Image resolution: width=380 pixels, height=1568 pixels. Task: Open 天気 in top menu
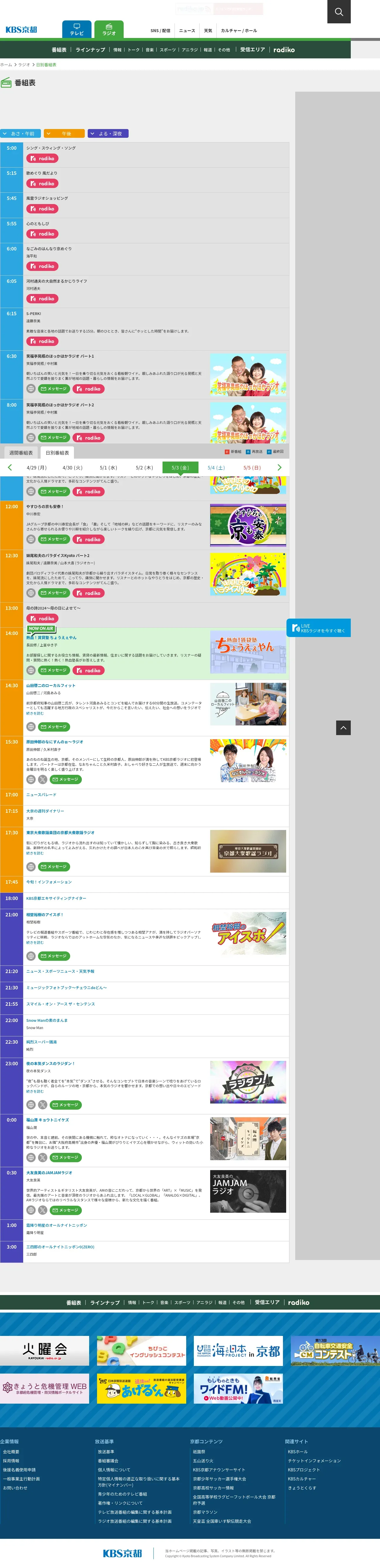[208, 30]
